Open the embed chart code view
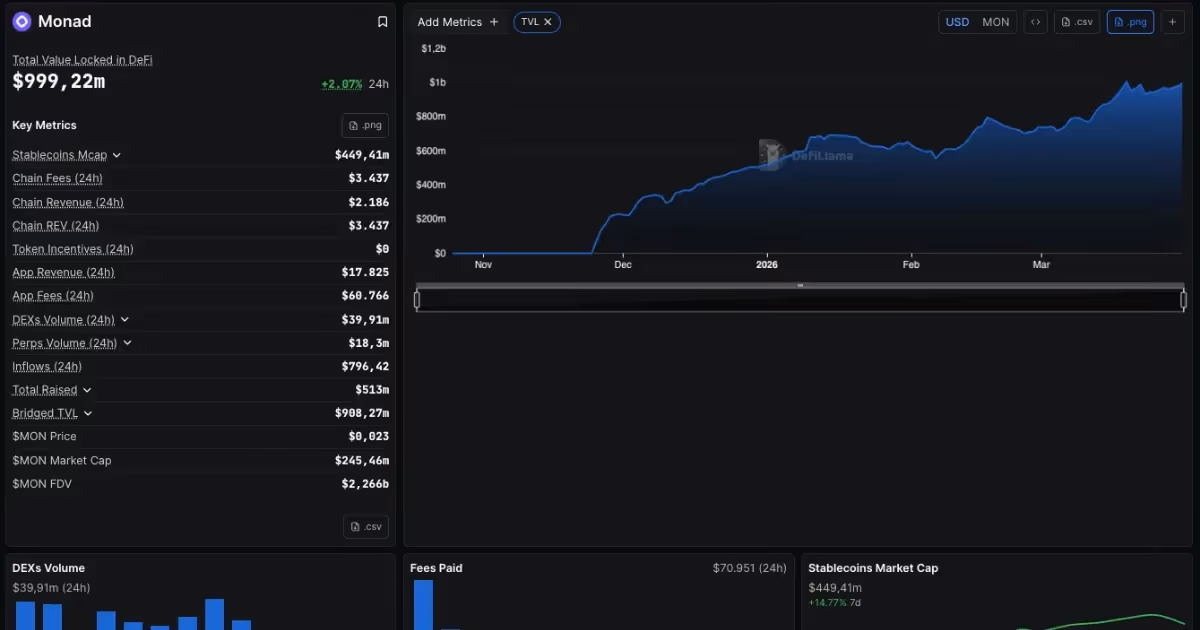1200x630 pixels. tap(1035, 21)
